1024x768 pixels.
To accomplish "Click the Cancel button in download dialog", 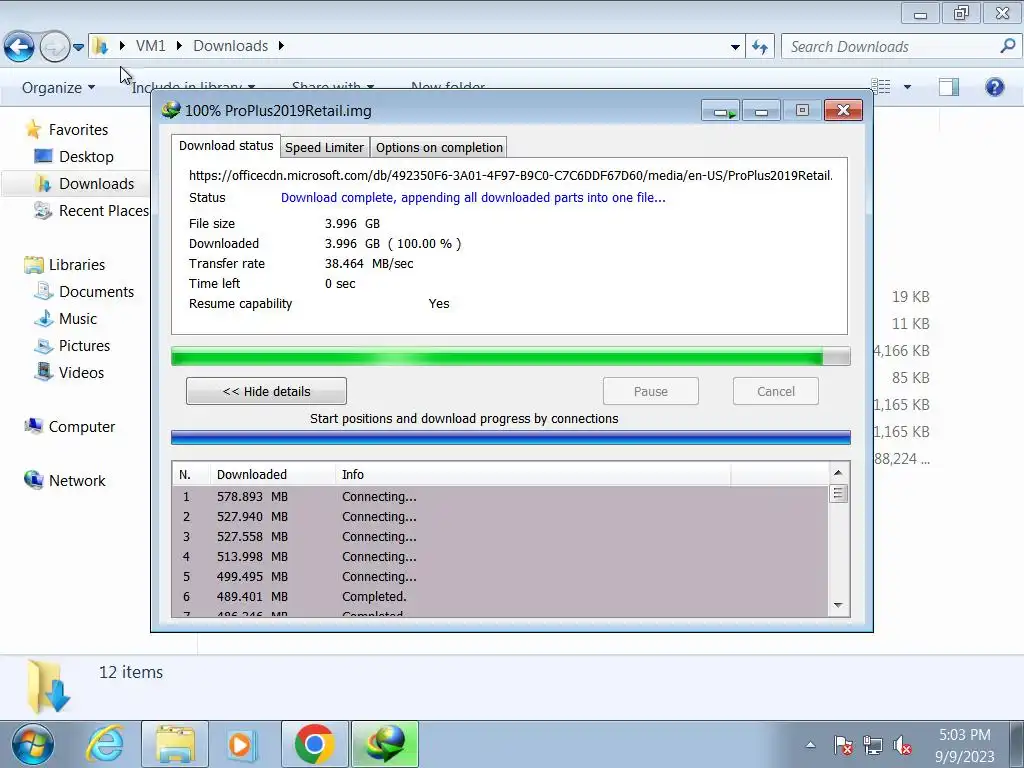I will 776,391.
